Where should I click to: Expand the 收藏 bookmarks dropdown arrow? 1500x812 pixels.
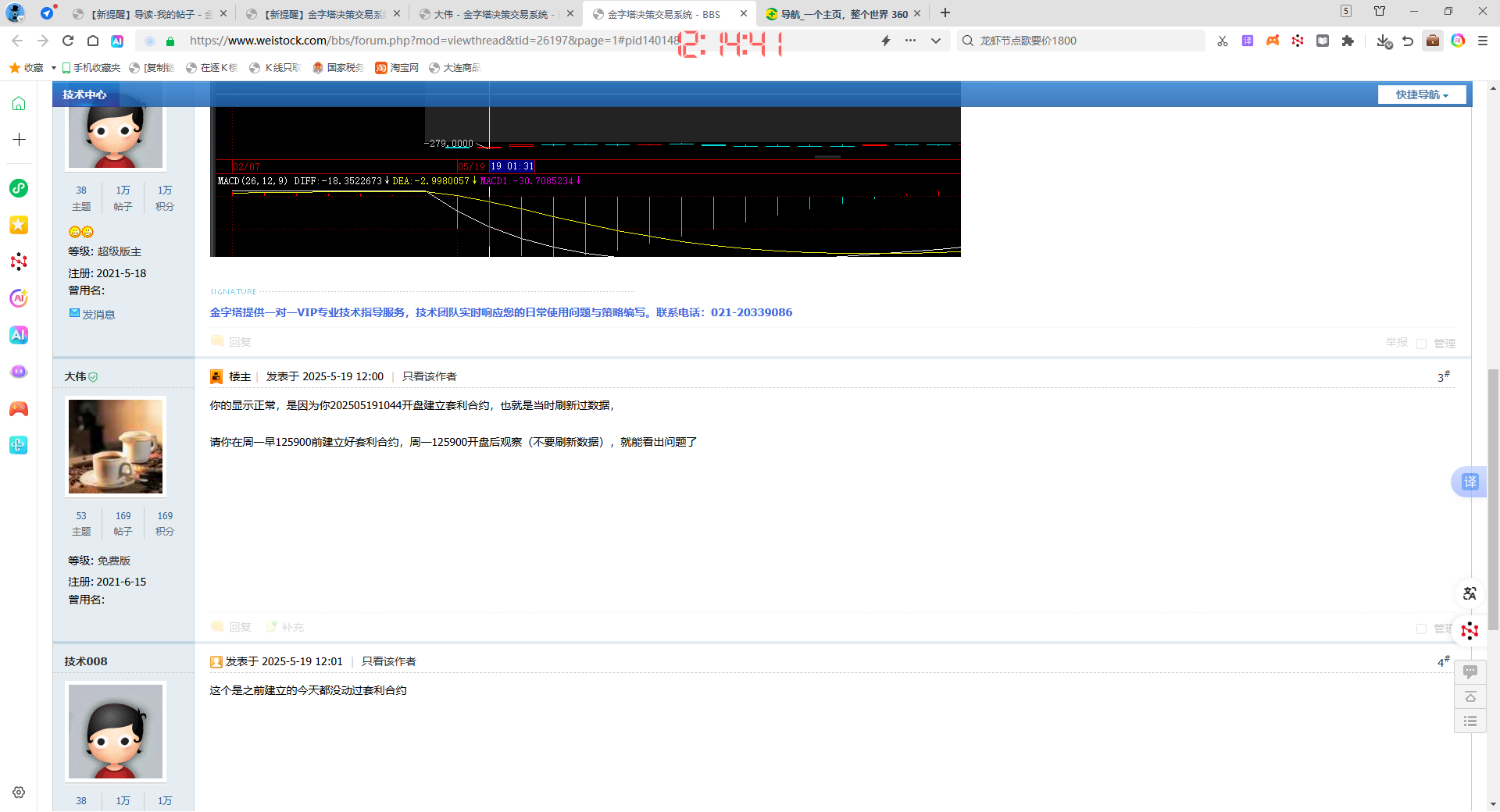point(53,68)
